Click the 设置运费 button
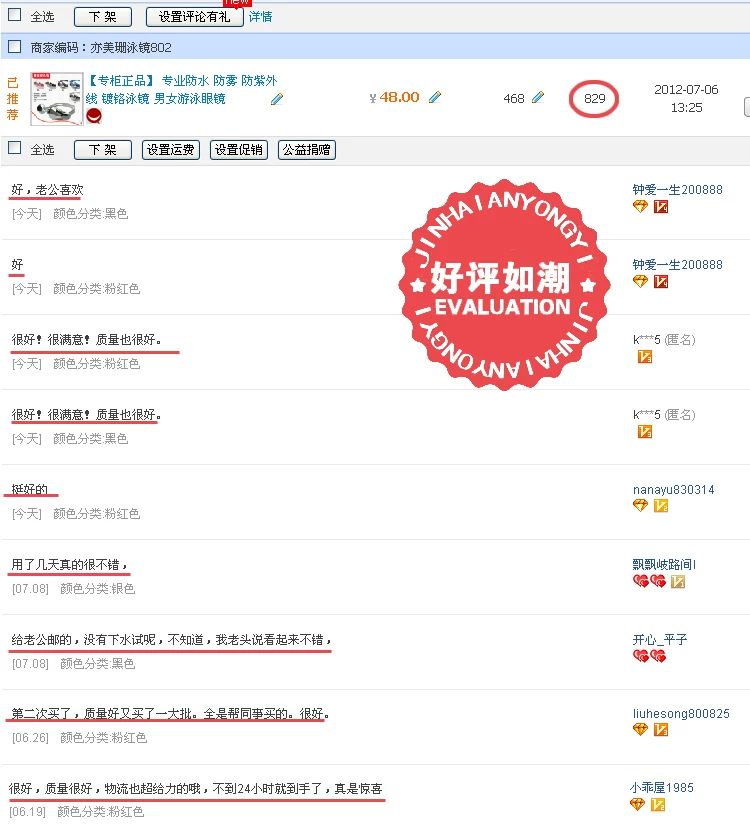The height and width of the screenshot is (832, 750). pyautogui.click(x=171, y=150)
